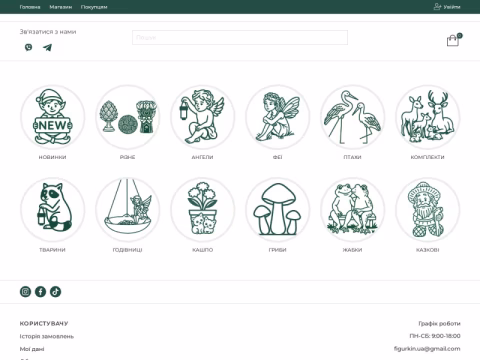Open the Telegram contact icon
This screenshot has width=480, height=360.
47,47
